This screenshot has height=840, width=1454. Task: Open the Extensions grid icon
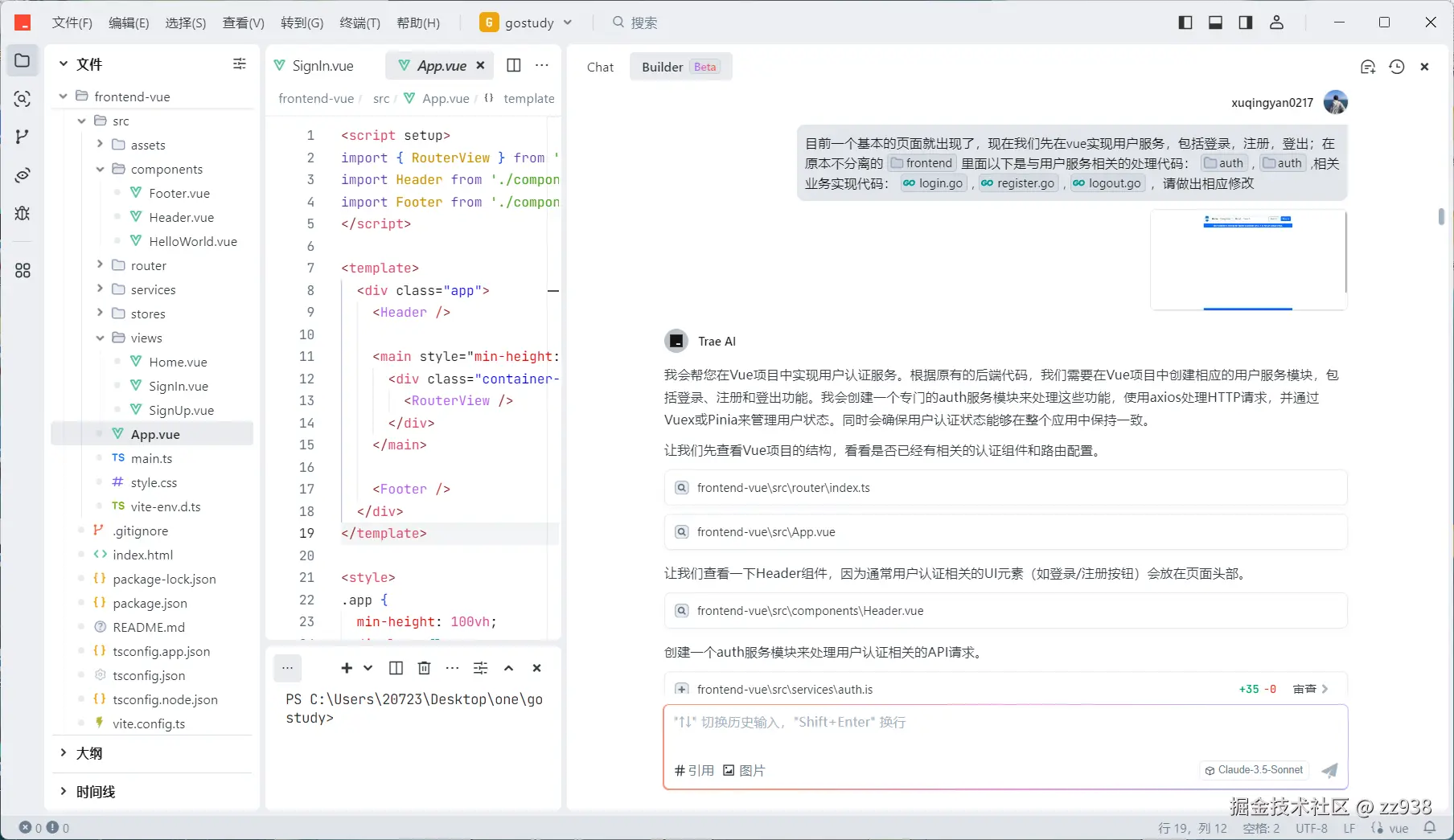click(x=23, y=271)
